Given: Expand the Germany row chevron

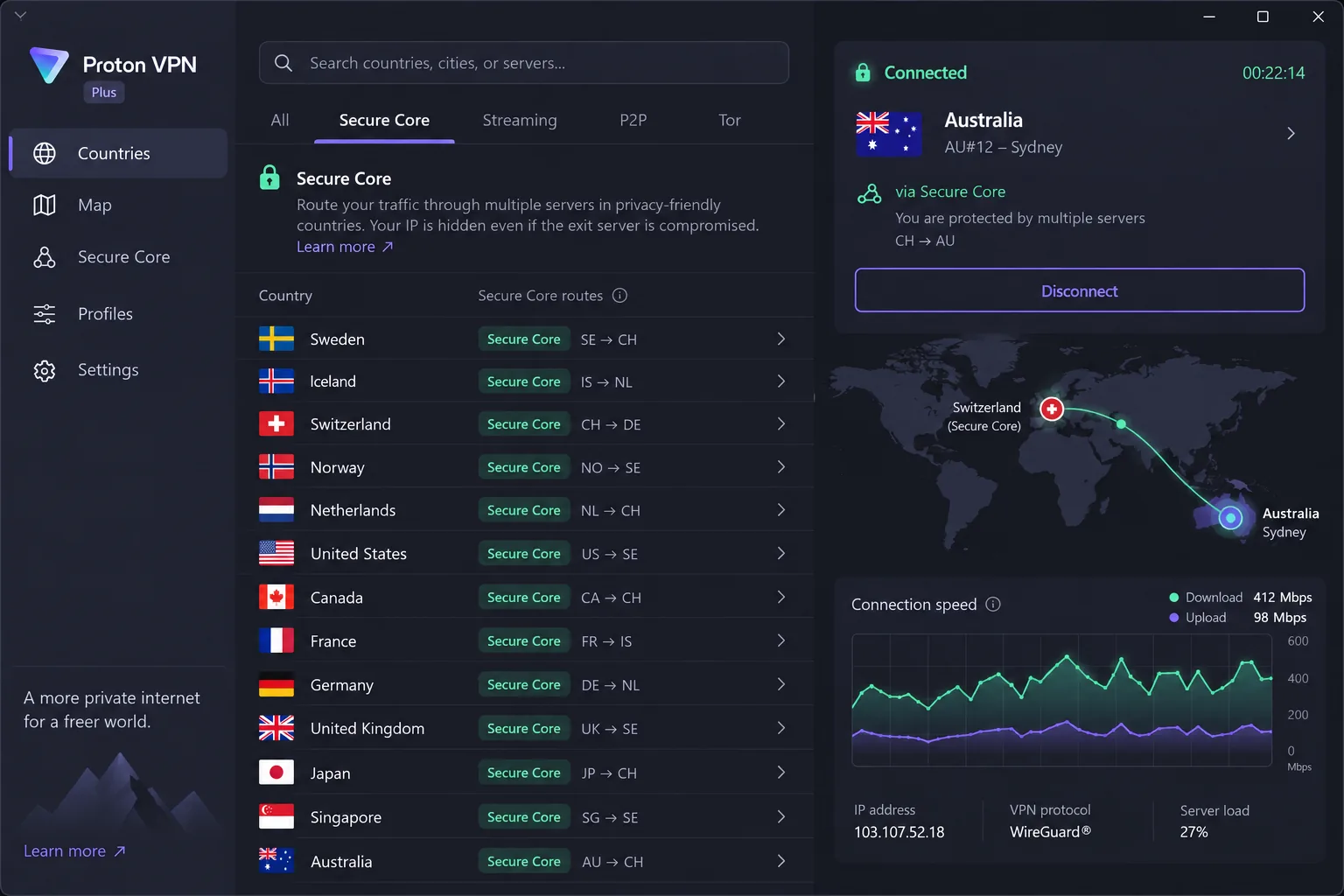Looking at the screenshot, I should [781, 684].
